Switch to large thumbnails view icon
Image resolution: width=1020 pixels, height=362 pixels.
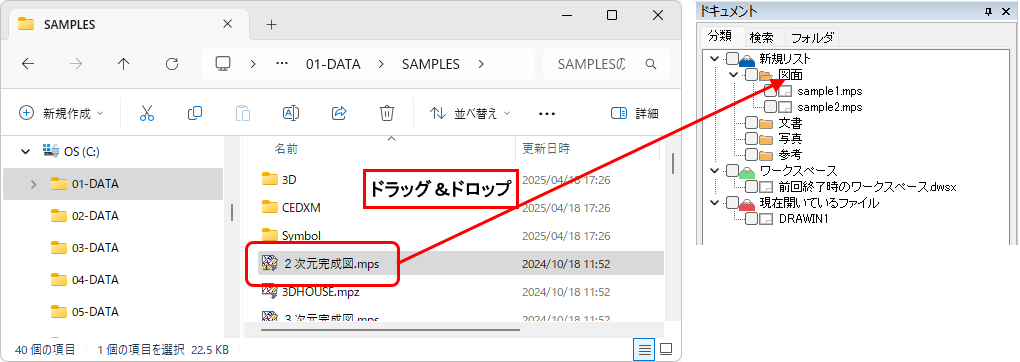click(666, 350)
